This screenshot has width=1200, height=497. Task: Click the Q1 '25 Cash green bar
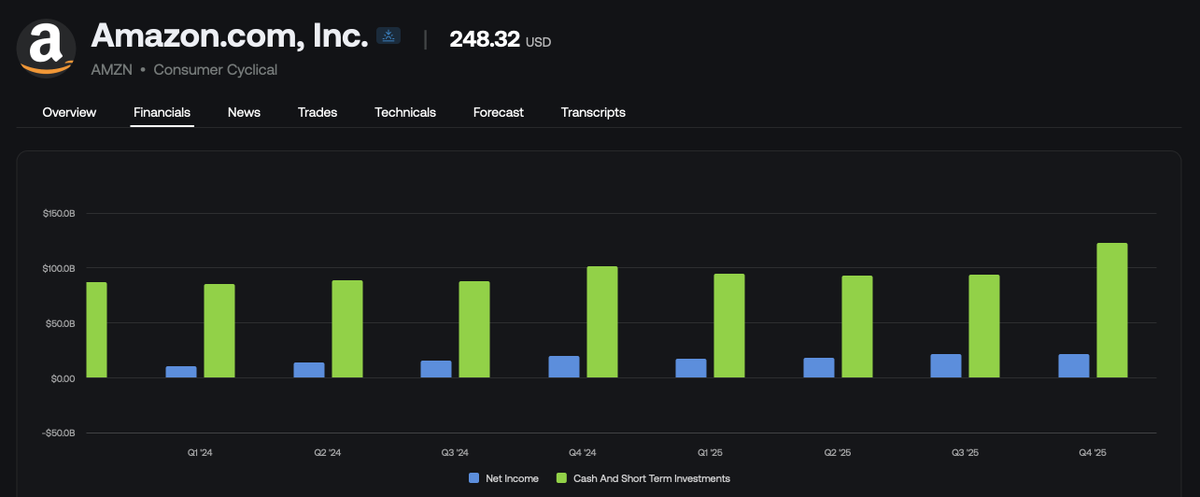[x=729, y=326]
